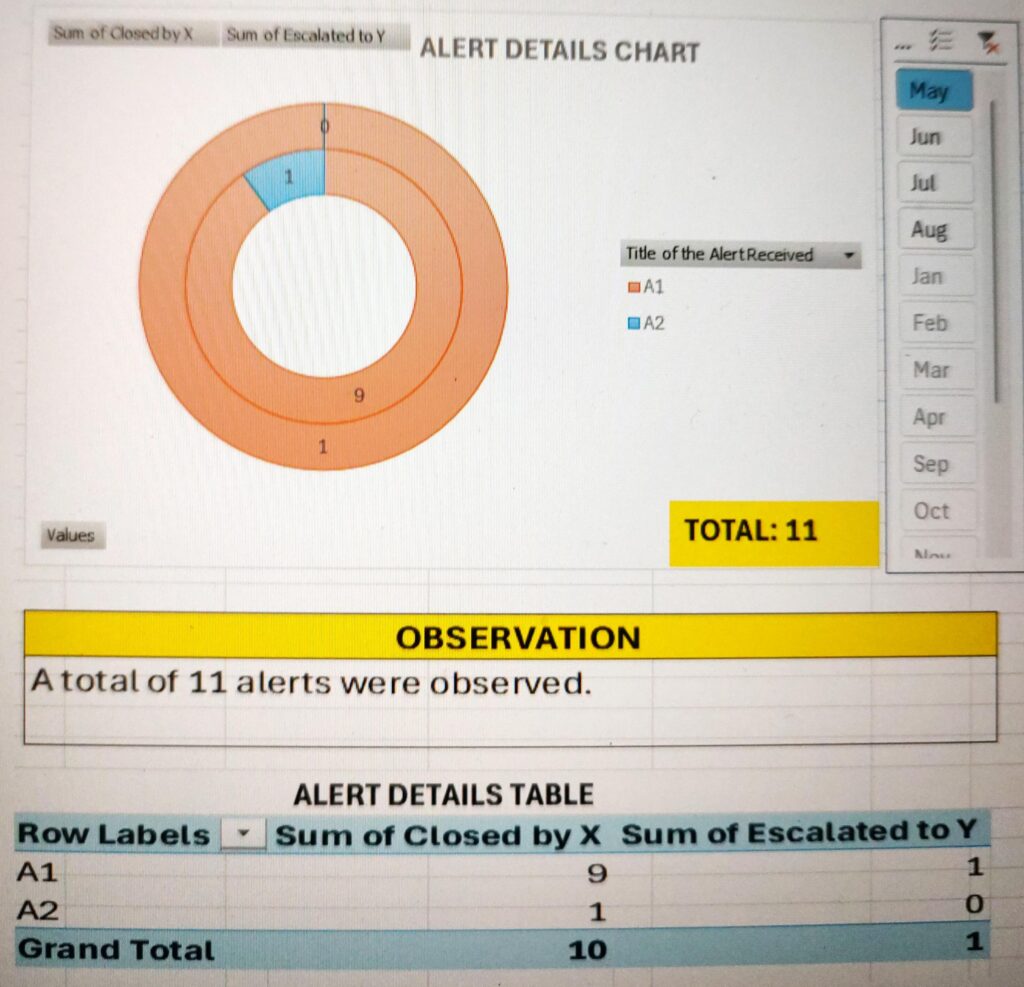Viewport: 1024px width, 987px height.
Task: Click the slicer vertical scrollbar
Action: pyautogui.click(x=994, y=250)
